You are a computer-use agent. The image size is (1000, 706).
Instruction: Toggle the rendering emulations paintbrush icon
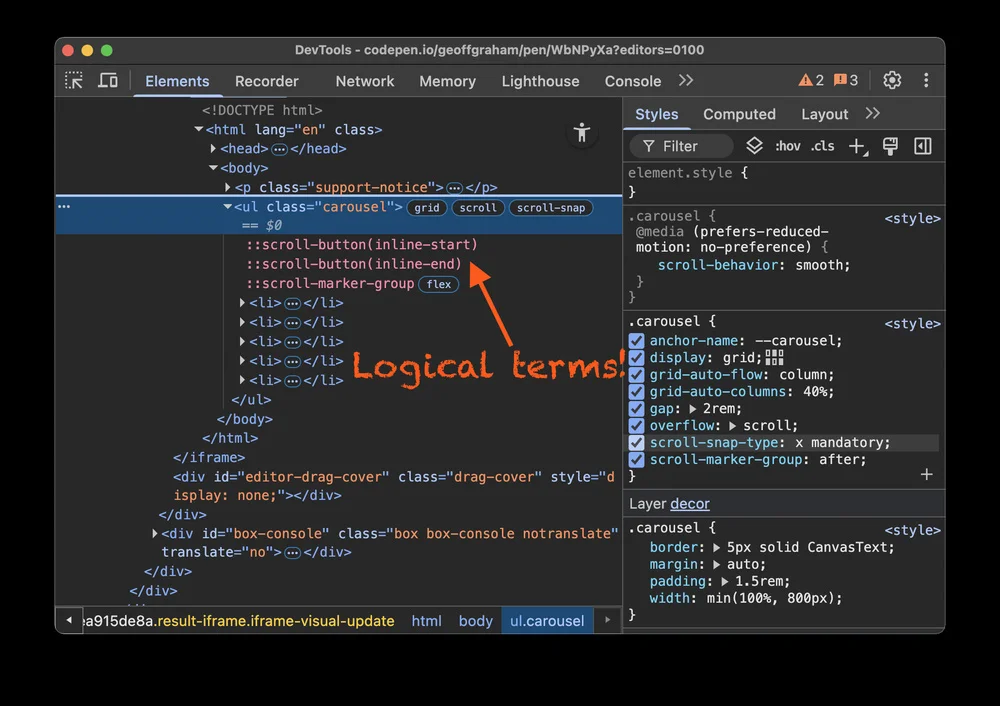point(890,146)
